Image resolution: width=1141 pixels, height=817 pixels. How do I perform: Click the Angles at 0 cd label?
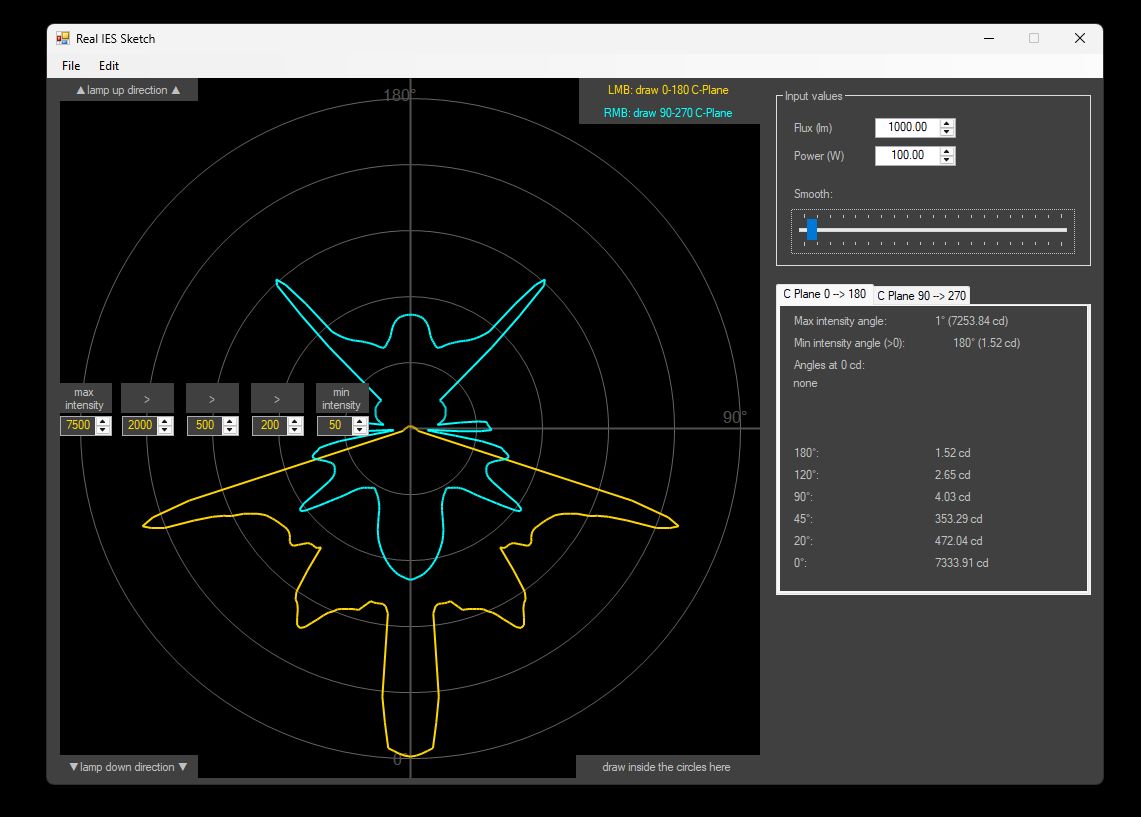[829, 365]
